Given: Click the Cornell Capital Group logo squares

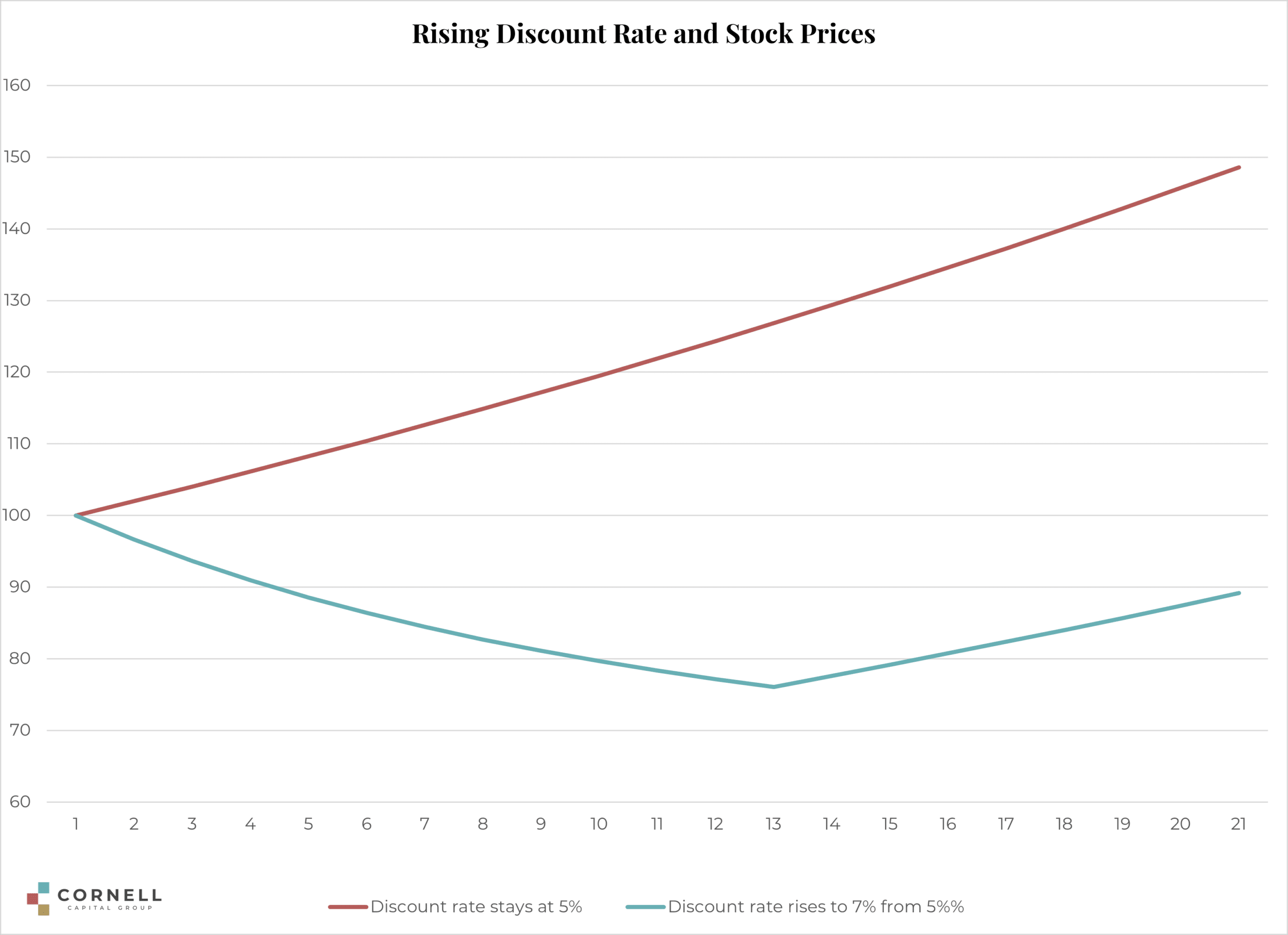Looking at the screenshot, I should point(38,899).
